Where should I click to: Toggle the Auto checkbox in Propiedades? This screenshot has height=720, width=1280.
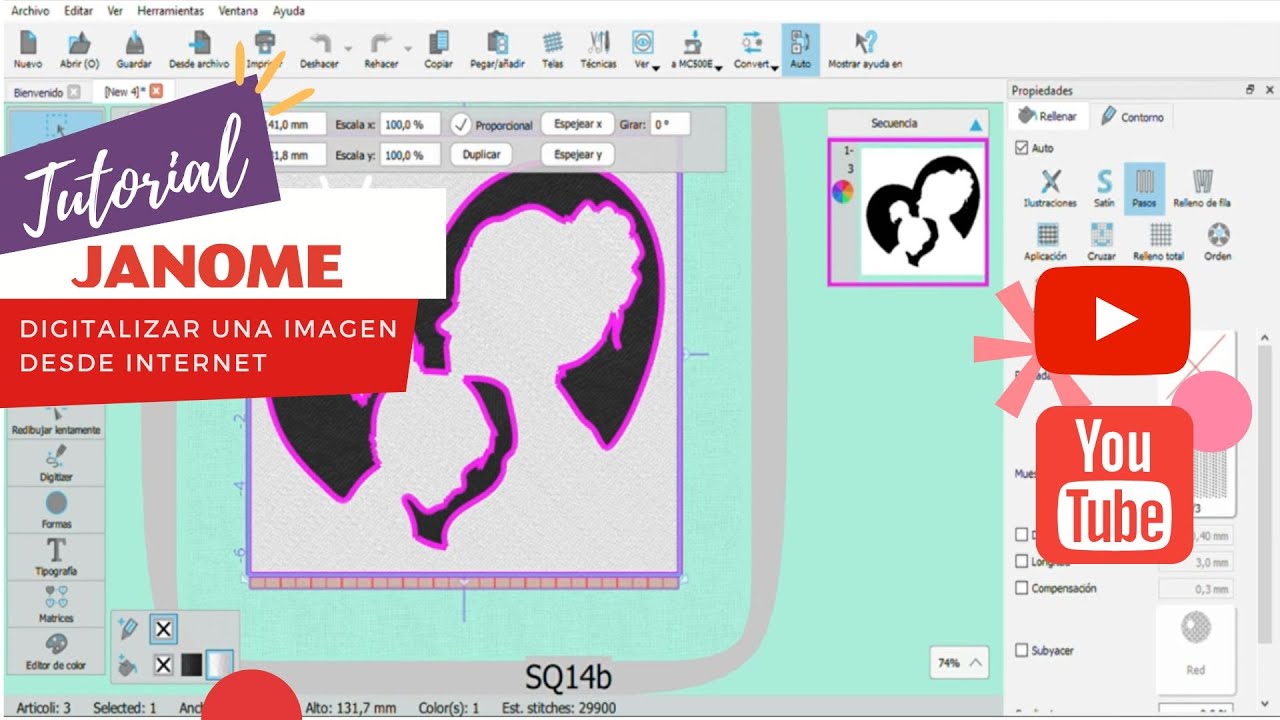coord(1021,148)
